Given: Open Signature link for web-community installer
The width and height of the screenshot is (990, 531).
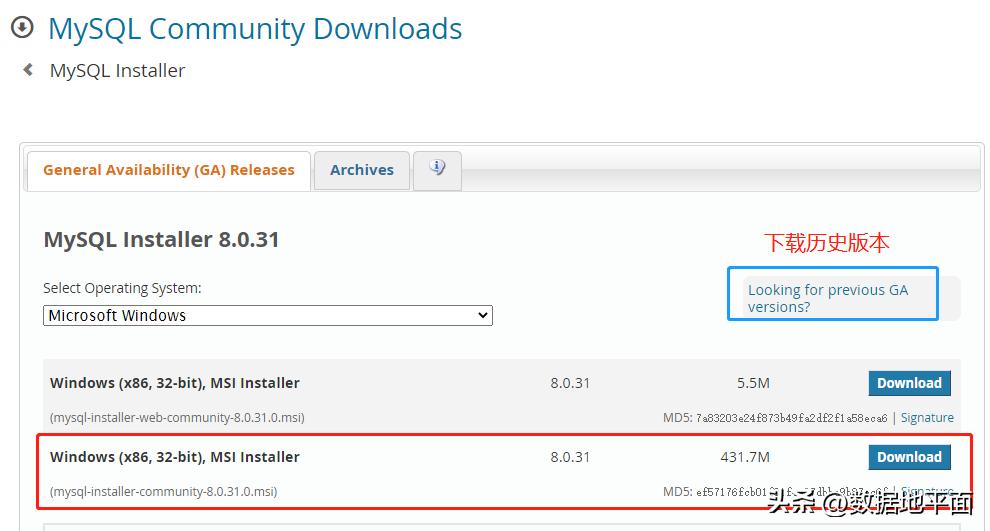Looking at the screenshot, I should tap(927, 417).
